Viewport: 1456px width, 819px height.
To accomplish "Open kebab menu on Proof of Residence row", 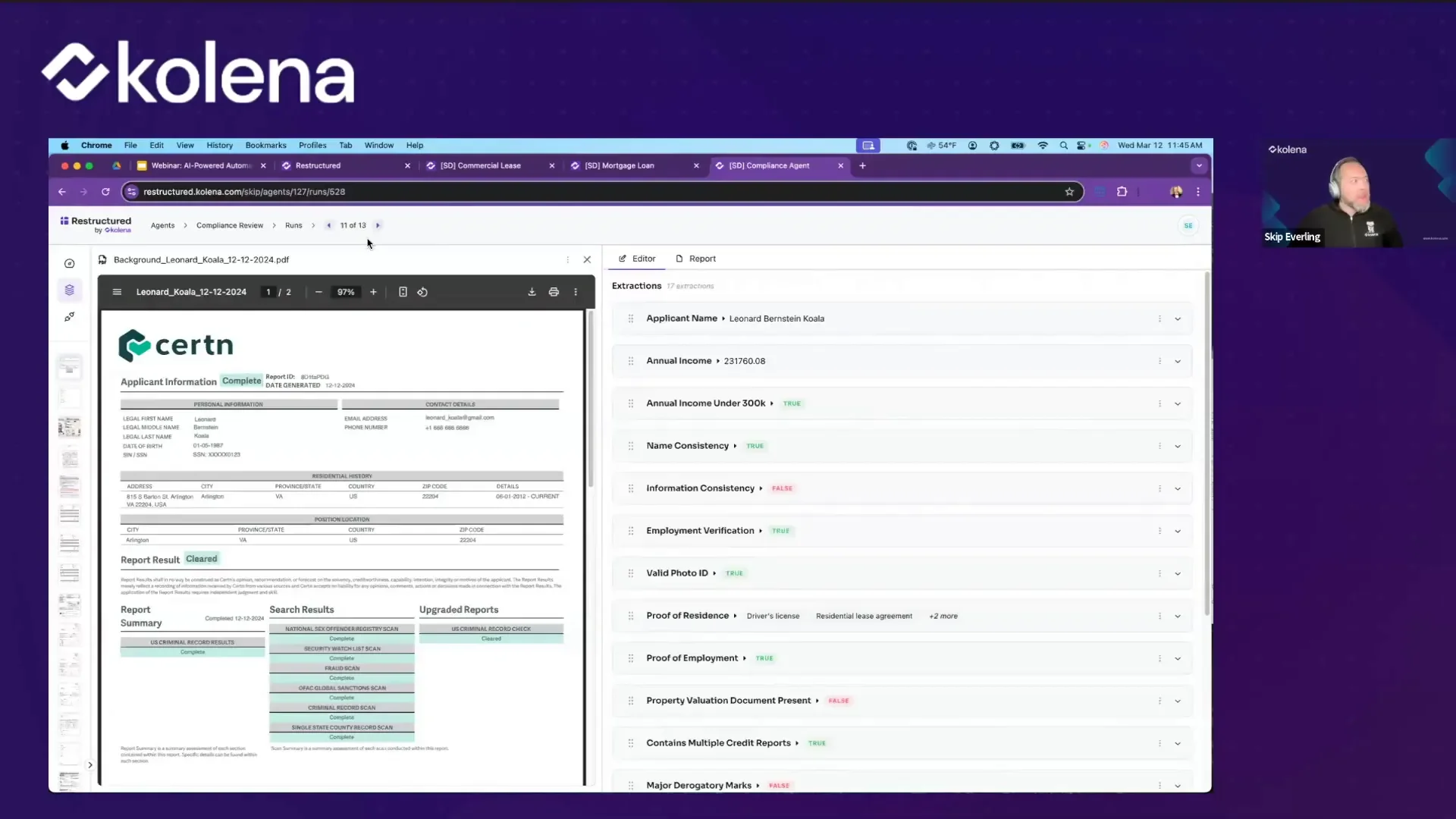I will point(1159,616).
